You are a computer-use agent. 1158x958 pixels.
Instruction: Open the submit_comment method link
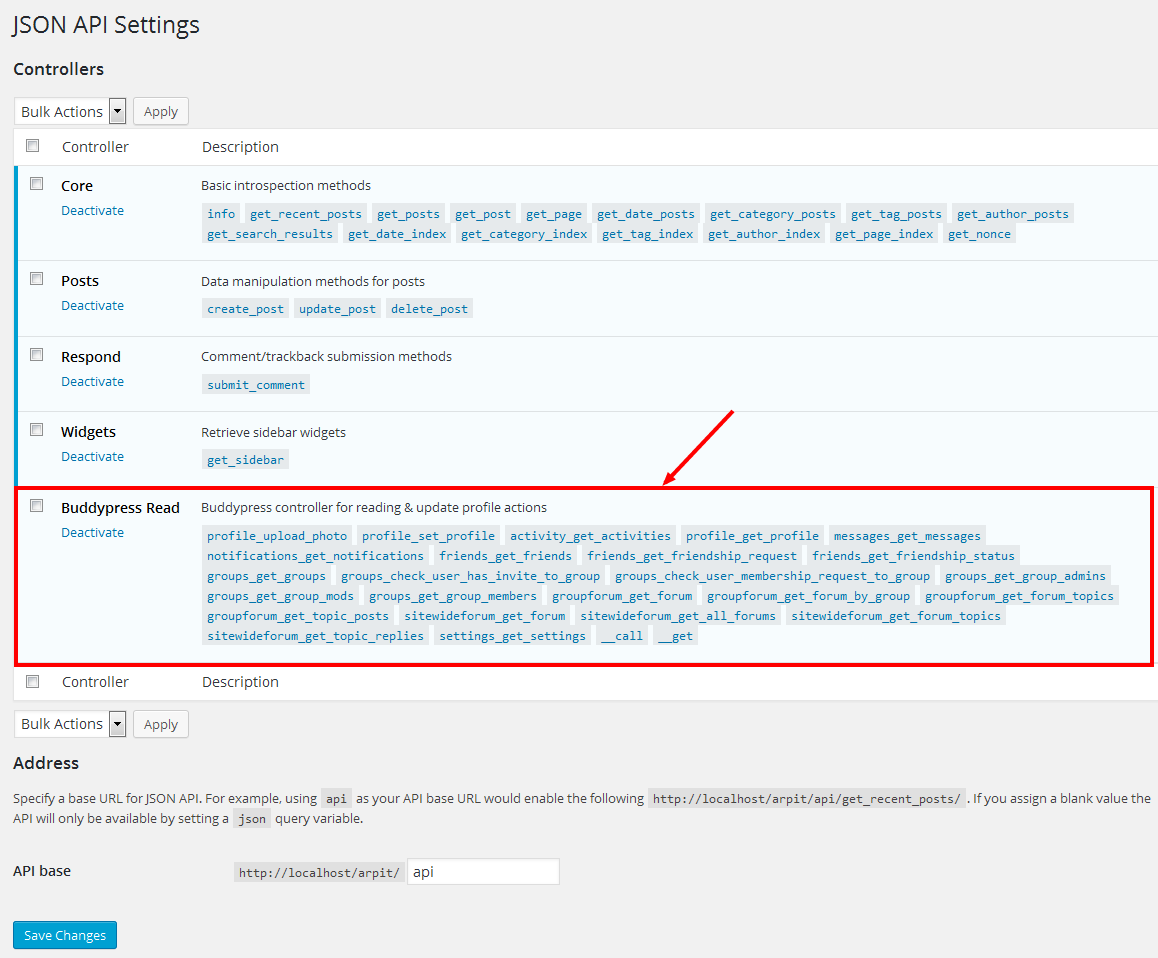256,385
